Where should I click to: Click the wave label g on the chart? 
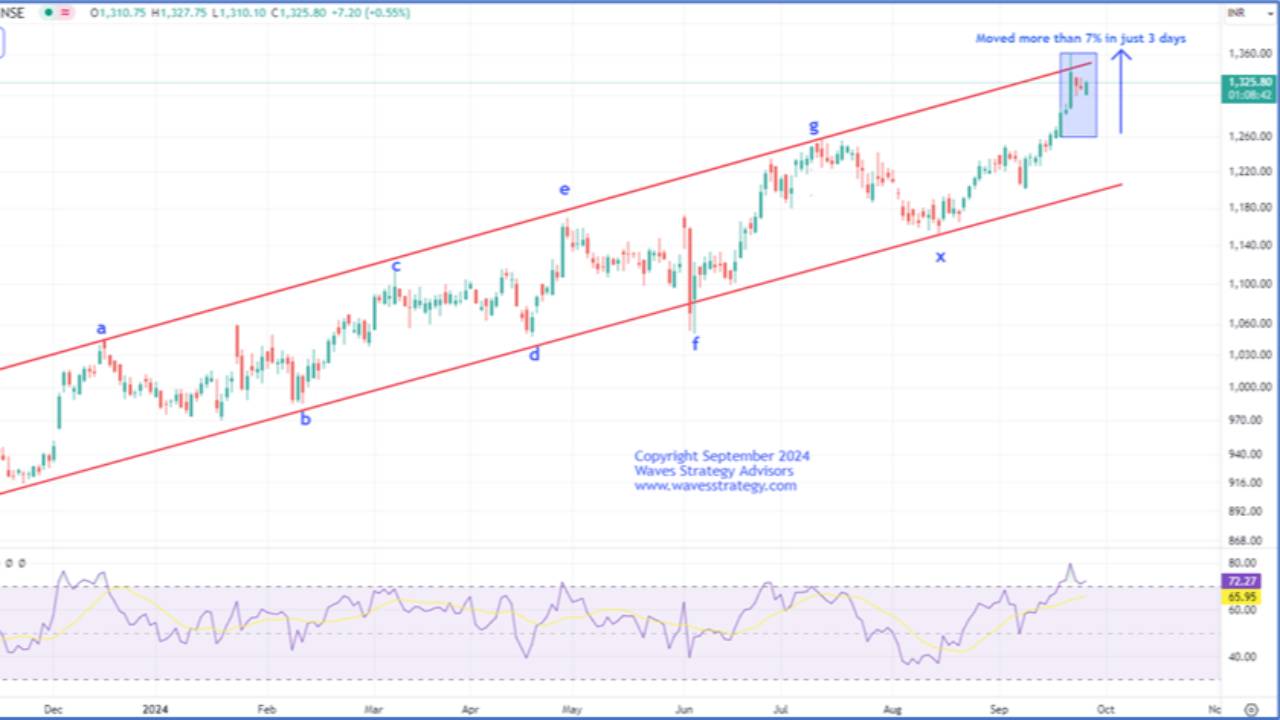[813, 128]
